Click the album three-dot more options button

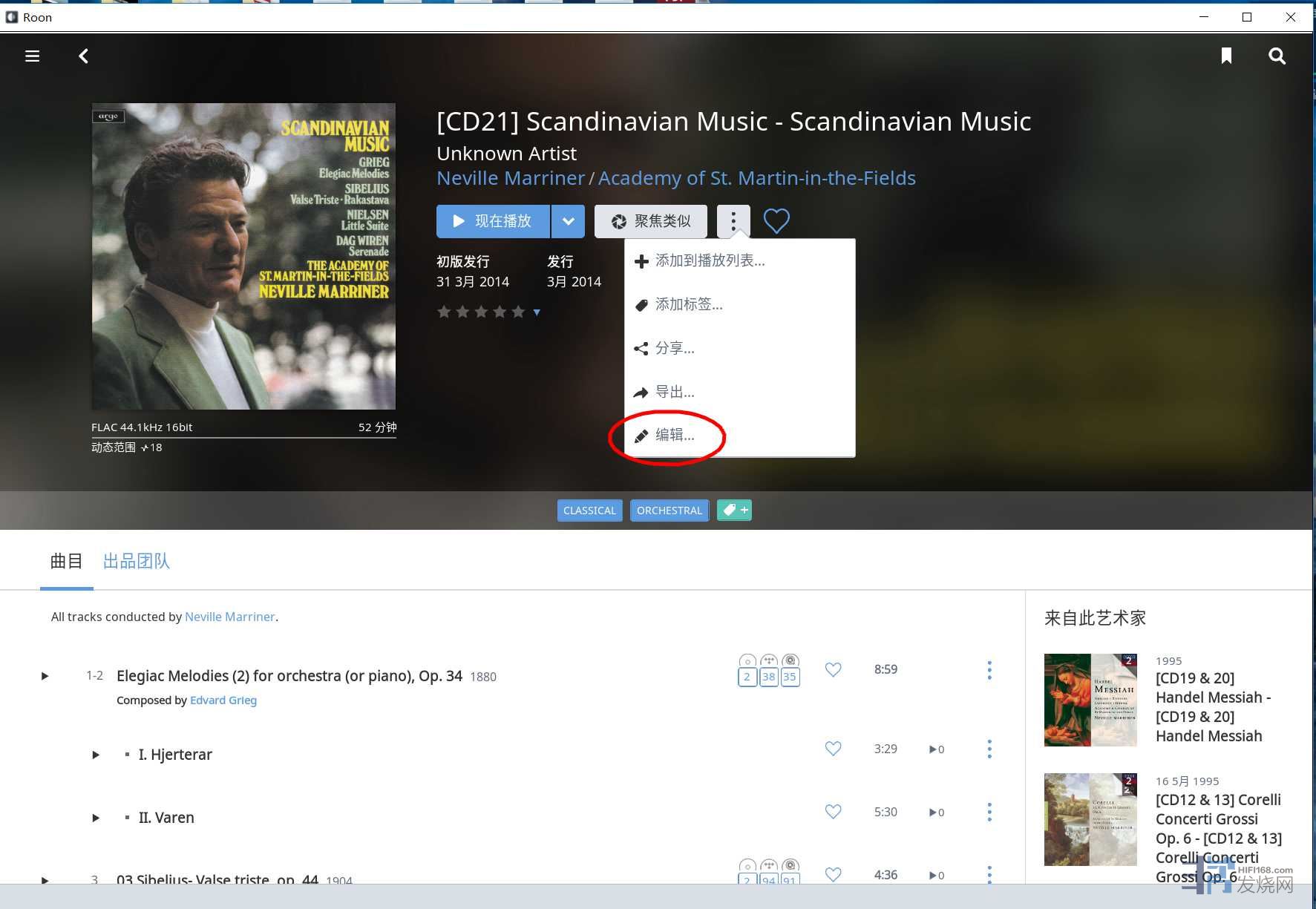[x=733, y=221]
